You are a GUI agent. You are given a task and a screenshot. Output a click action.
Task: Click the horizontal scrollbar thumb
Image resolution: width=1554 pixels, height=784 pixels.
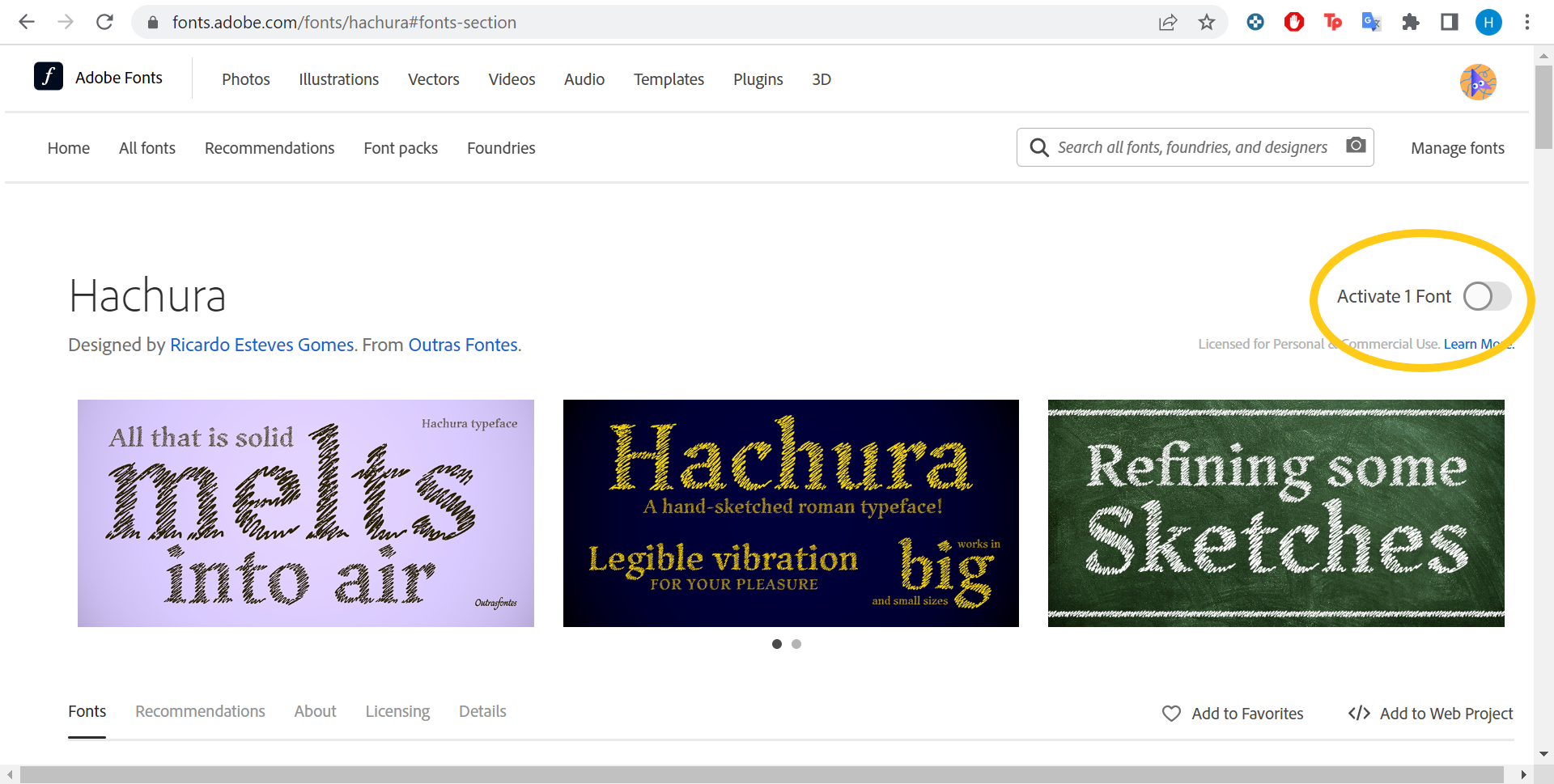click(x=762, y=774)
